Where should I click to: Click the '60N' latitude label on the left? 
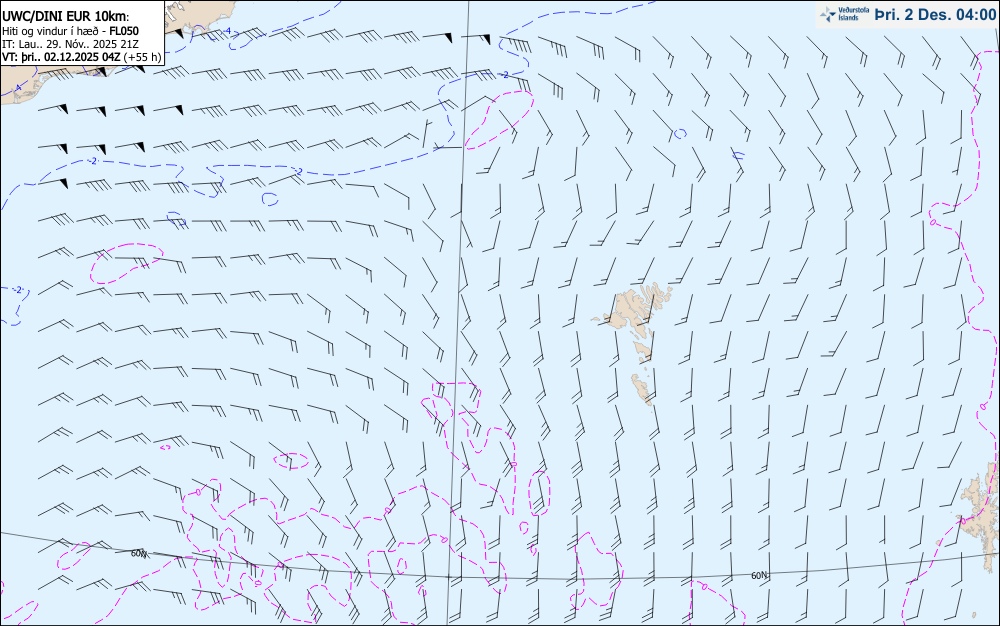click(x=139, y=553)
